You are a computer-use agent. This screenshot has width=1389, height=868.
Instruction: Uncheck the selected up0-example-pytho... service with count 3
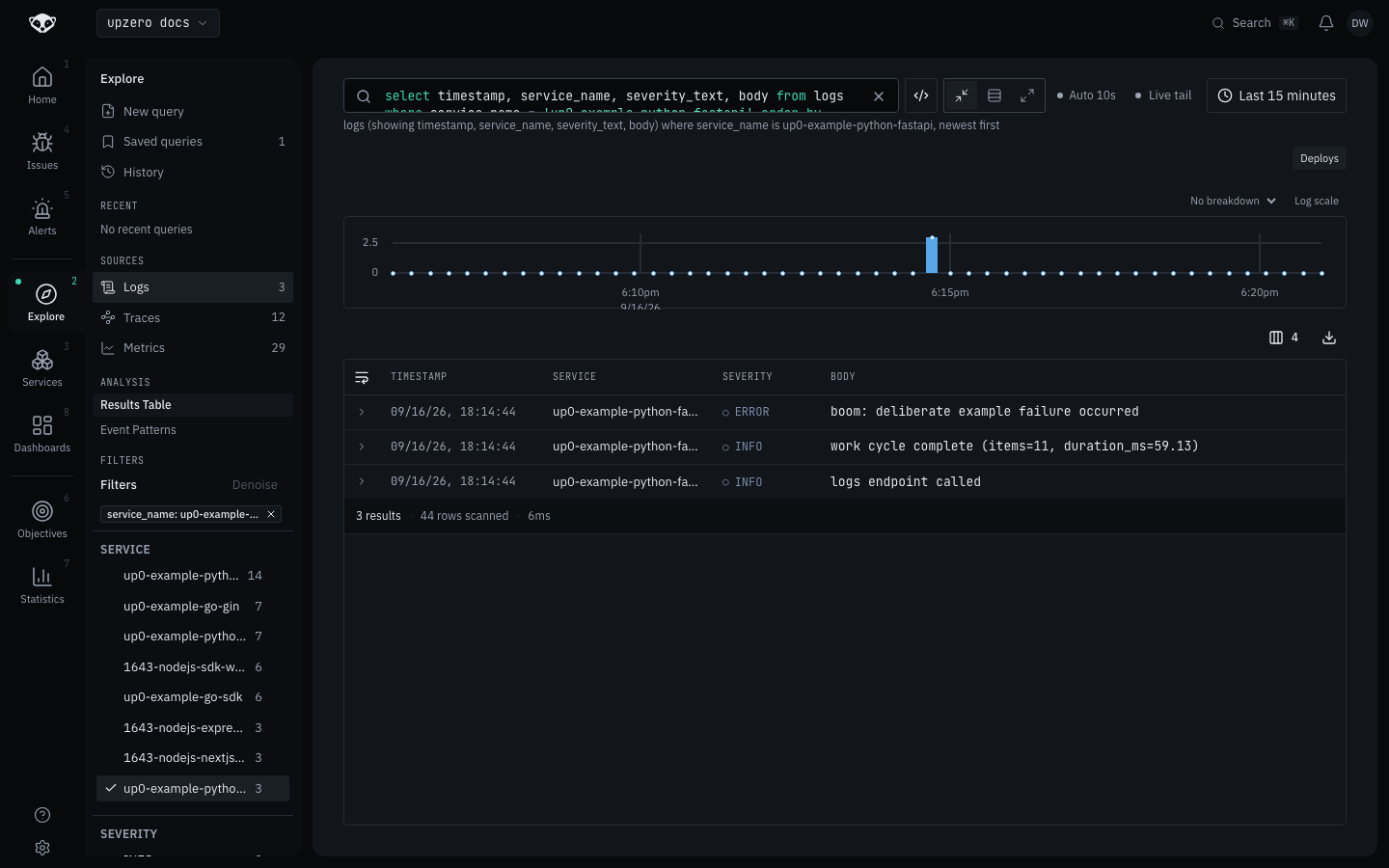pyautogui.click(x=193, y=789)
